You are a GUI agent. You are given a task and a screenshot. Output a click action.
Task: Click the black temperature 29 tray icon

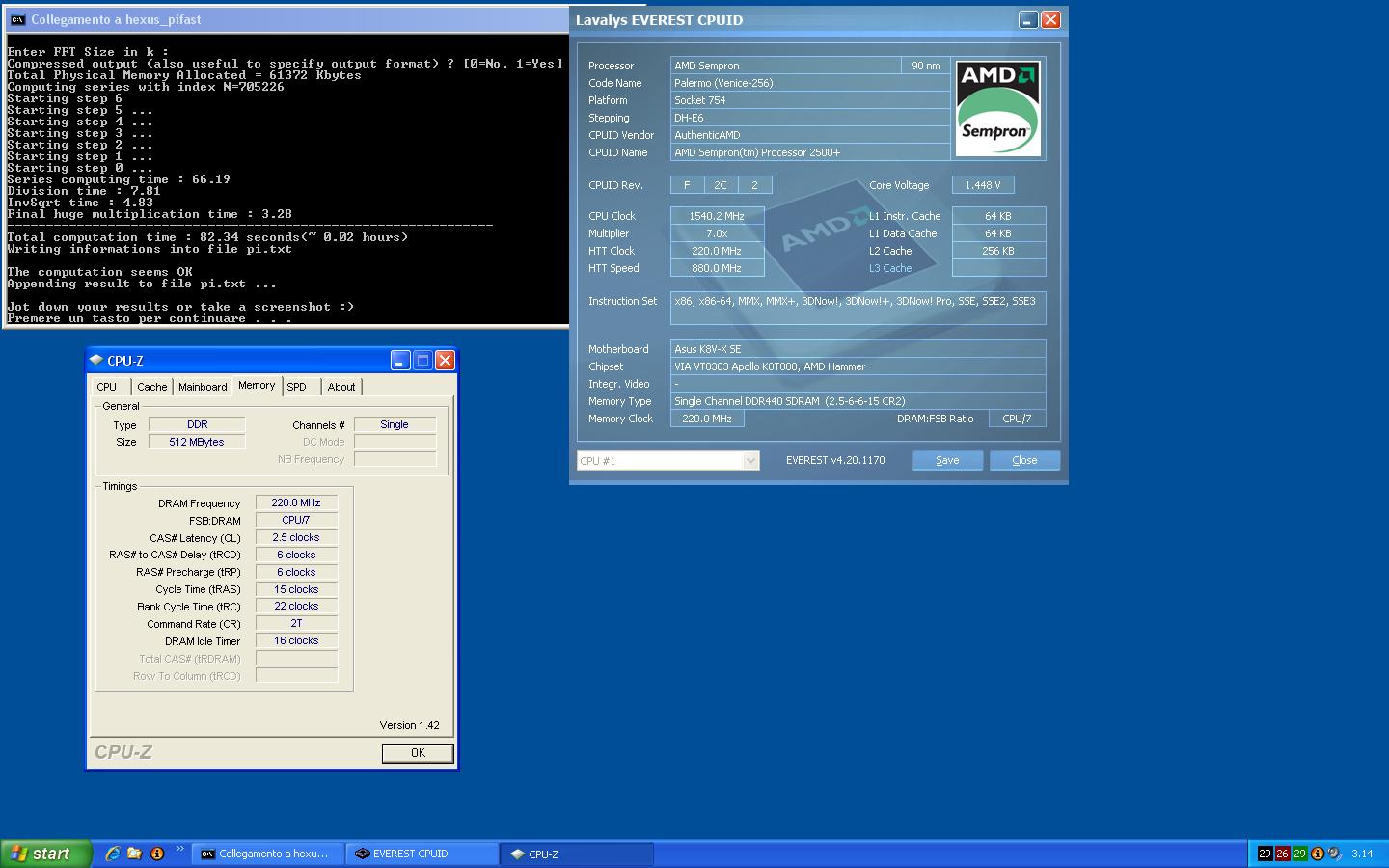1265,854
